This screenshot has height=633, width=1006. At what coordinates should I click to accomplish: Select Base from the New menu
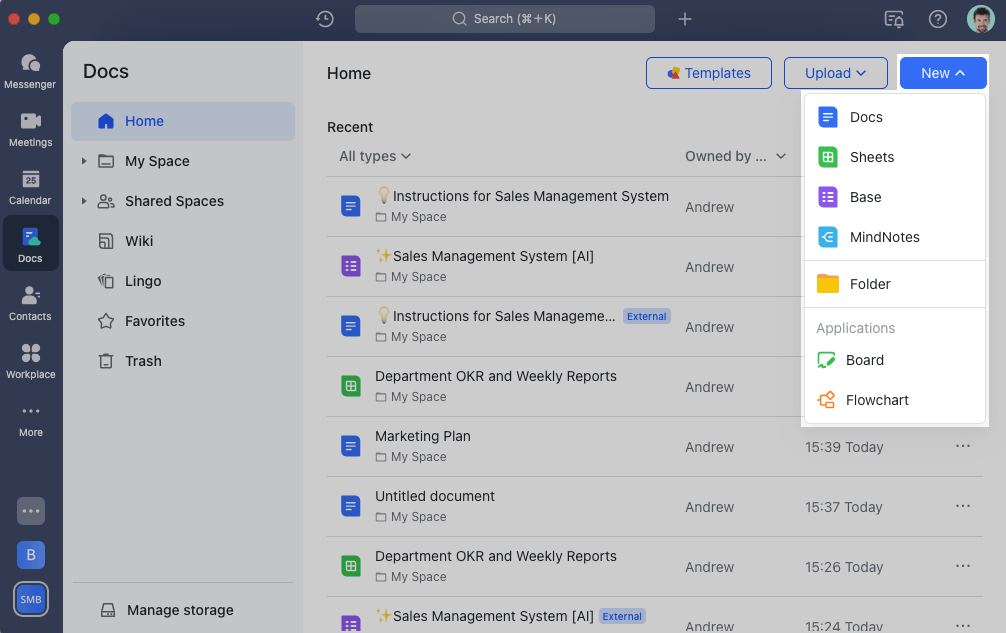click(865, 197)
